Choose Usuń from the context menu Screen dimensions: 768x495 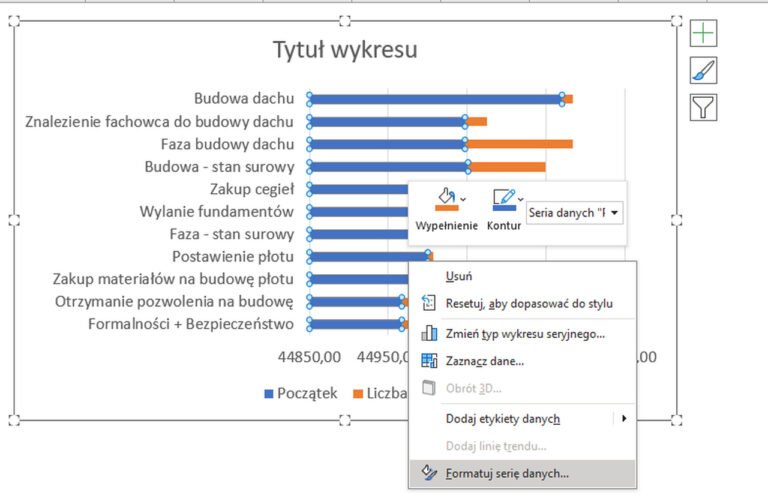pos(523,276)
